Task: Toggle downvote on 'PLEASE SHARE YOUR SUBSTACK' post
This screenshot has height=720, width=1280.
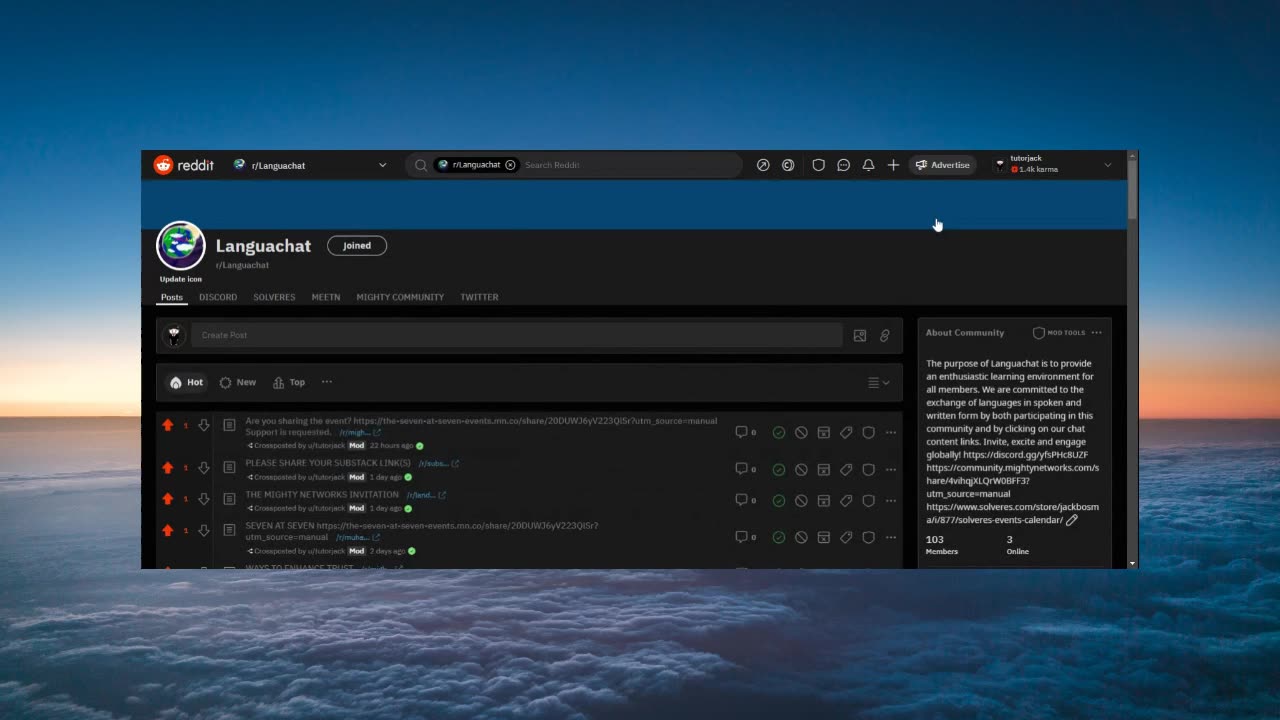Action: coord(203,467)
